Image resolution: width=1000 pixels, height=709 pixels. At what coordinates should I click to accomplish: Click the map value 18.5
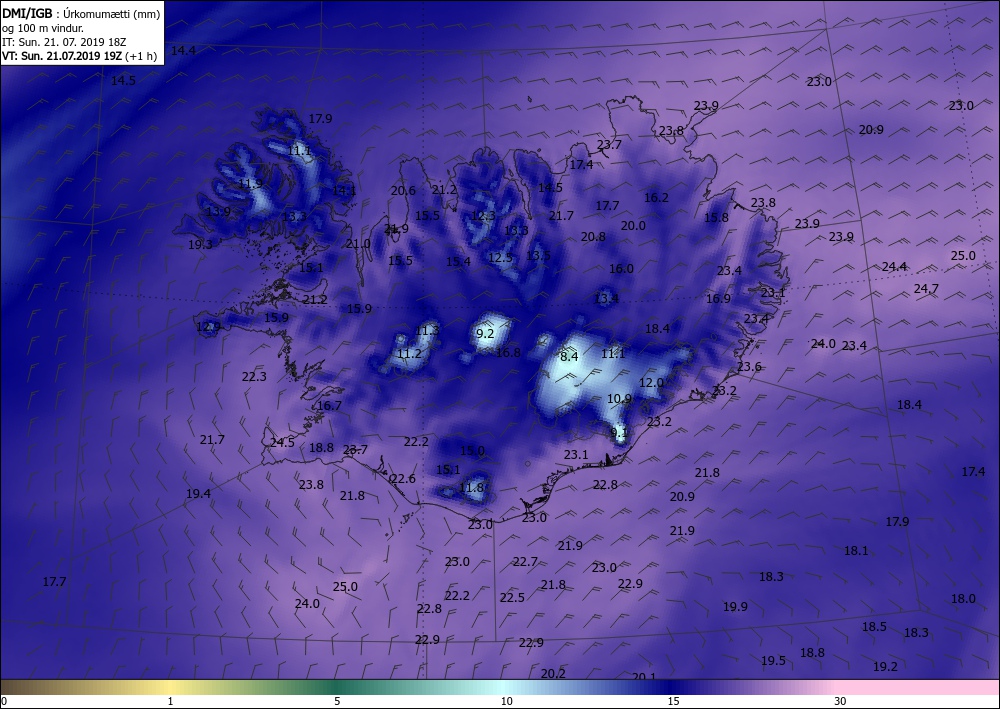click(874, 627)
